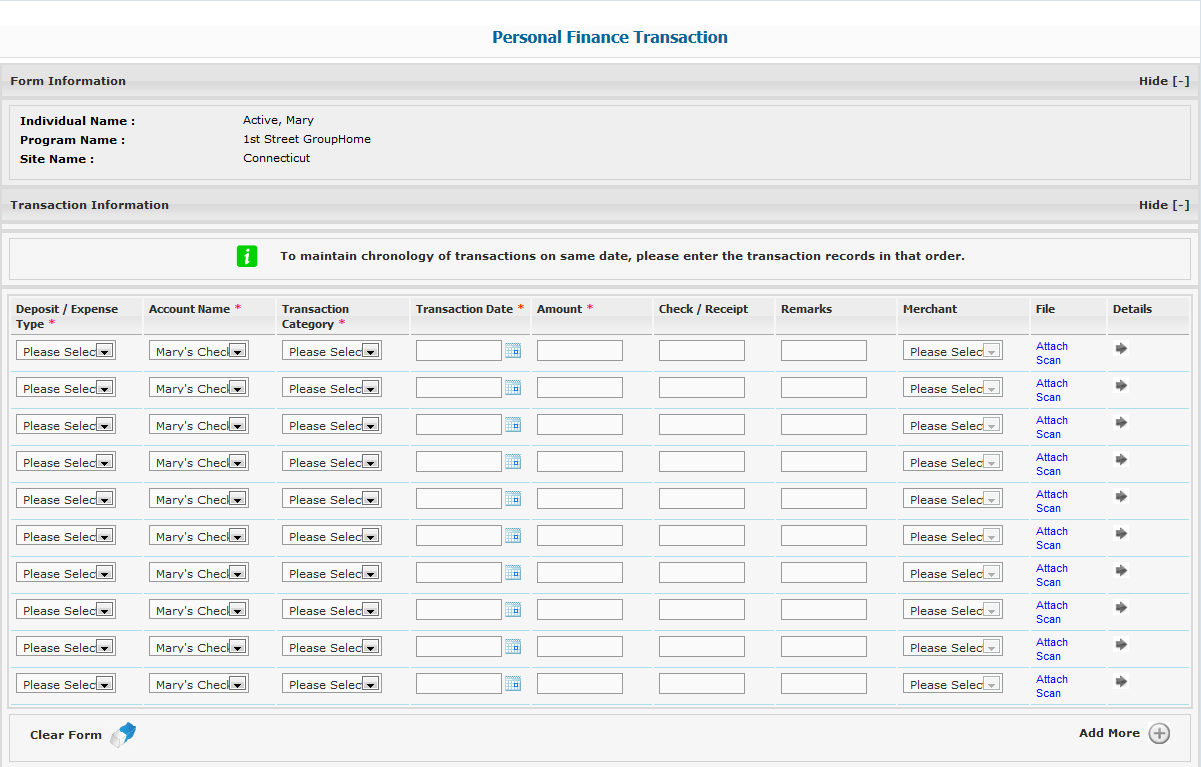
Task: Click the details arrow in tenth row
Action: click(x=1121, y=681)
